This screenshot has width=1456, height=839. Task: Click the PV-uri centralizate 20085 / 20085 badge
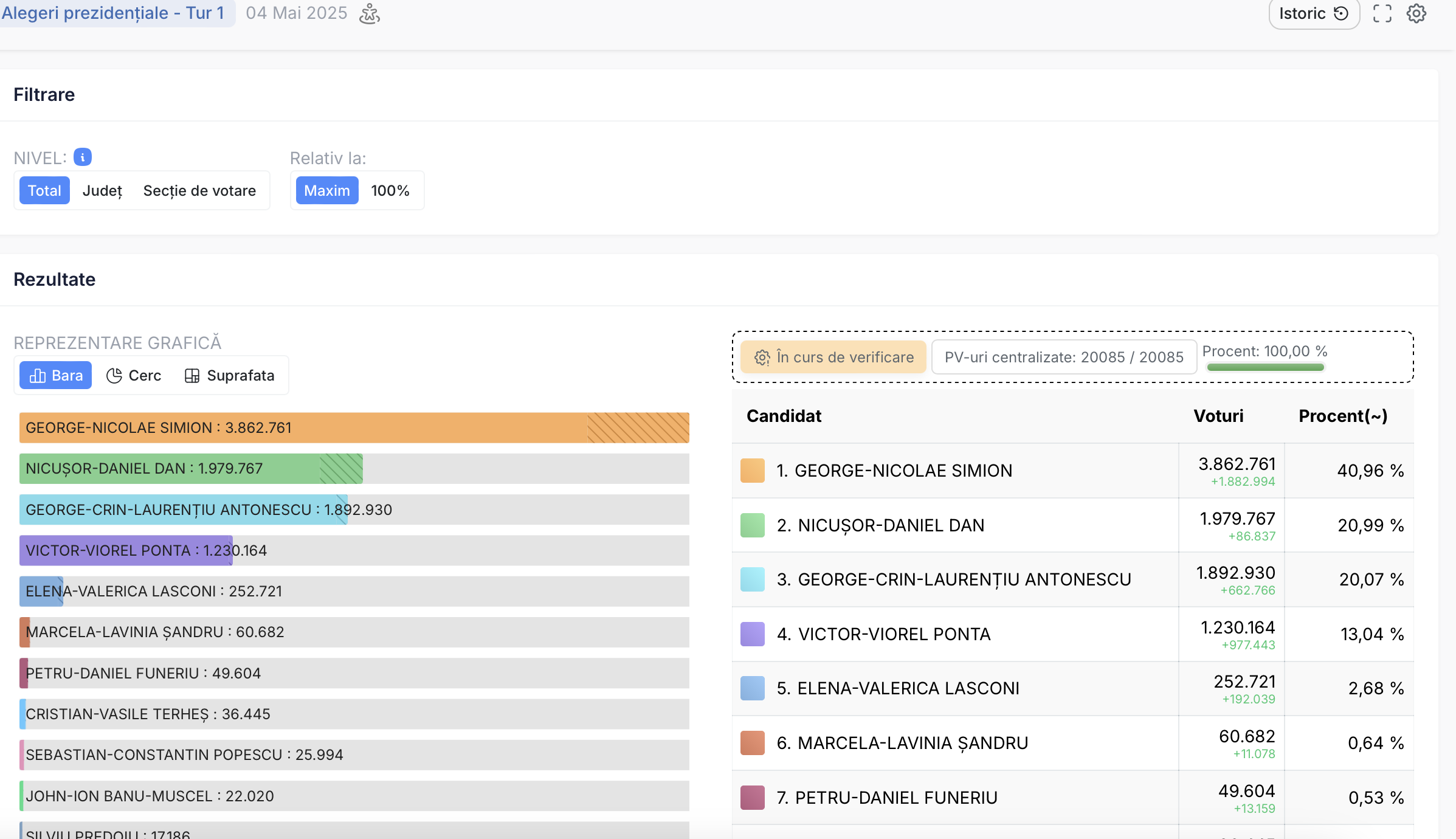[1064, 357]
